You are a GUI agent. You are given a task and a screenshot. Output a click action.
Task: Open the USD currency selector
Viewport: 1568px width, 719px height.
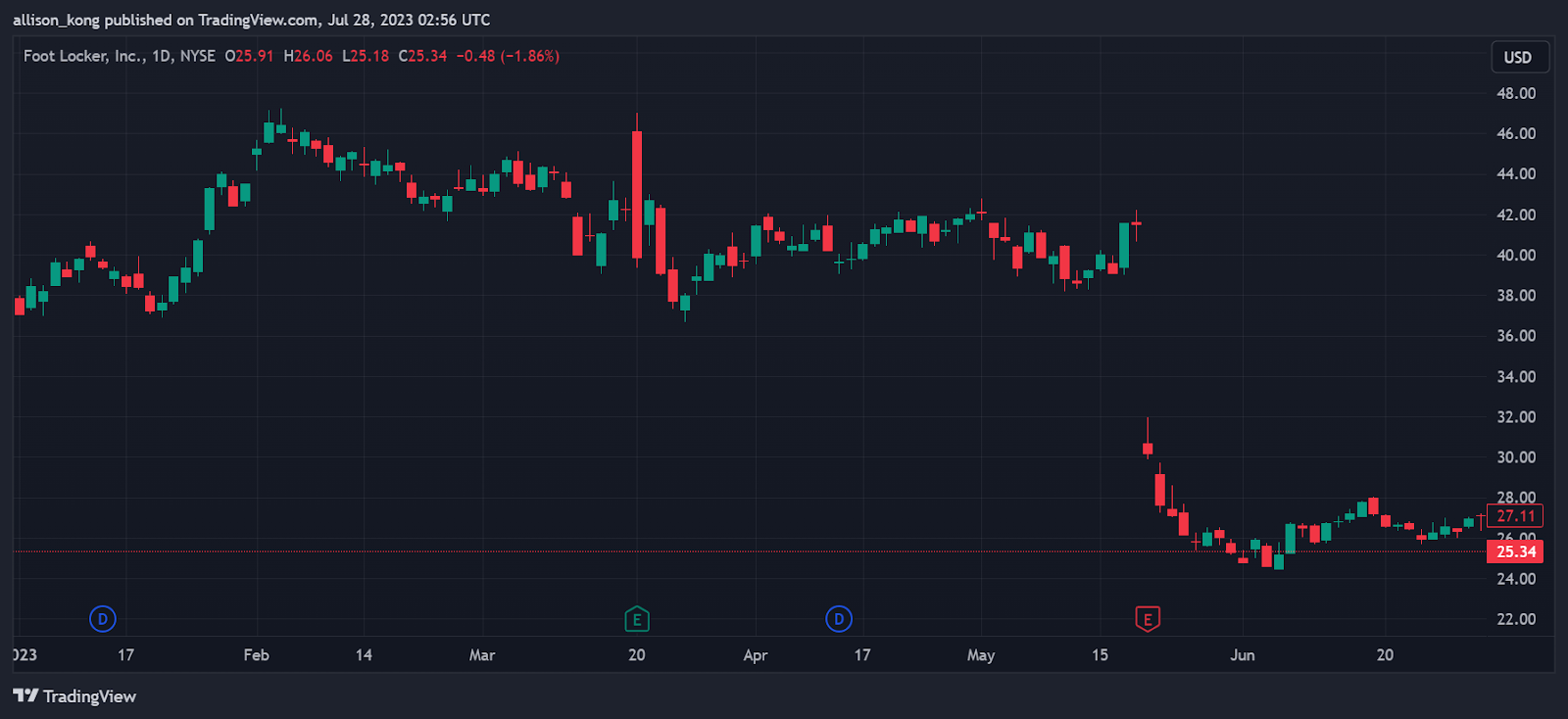point(1518,58)
